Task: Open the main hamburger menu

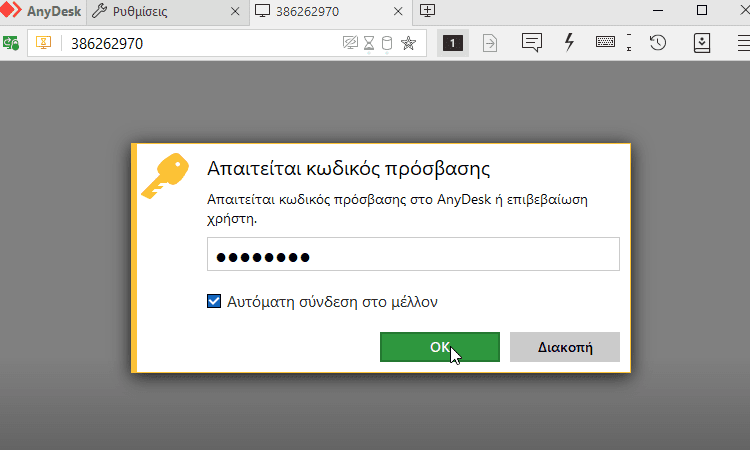Action: (x=744, y=43)
